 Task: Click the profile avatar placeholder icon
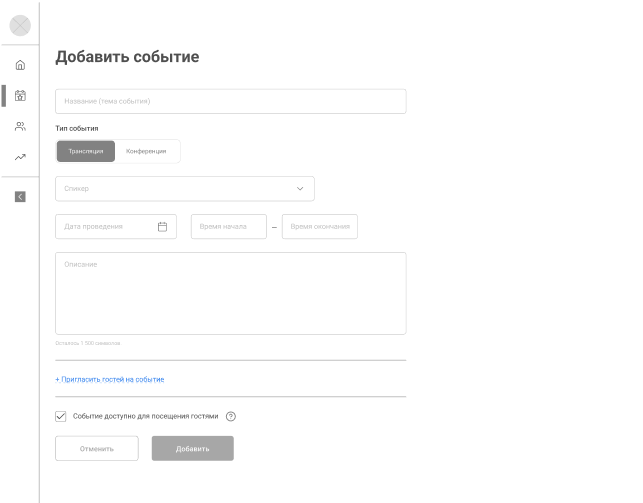click(x=20, y=25)
